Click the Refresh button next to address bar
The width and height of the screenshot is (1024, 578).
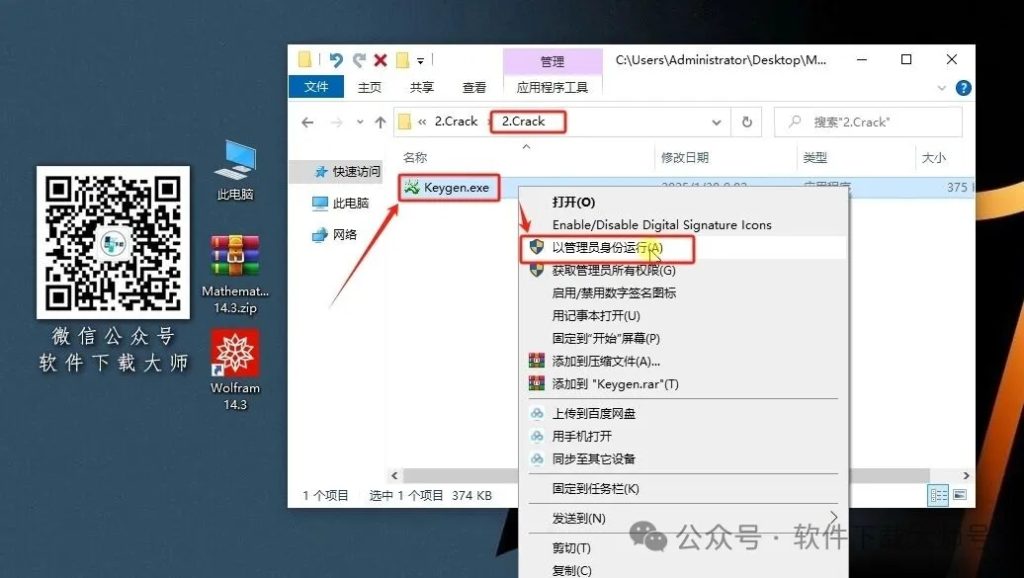tap(747, 121)
